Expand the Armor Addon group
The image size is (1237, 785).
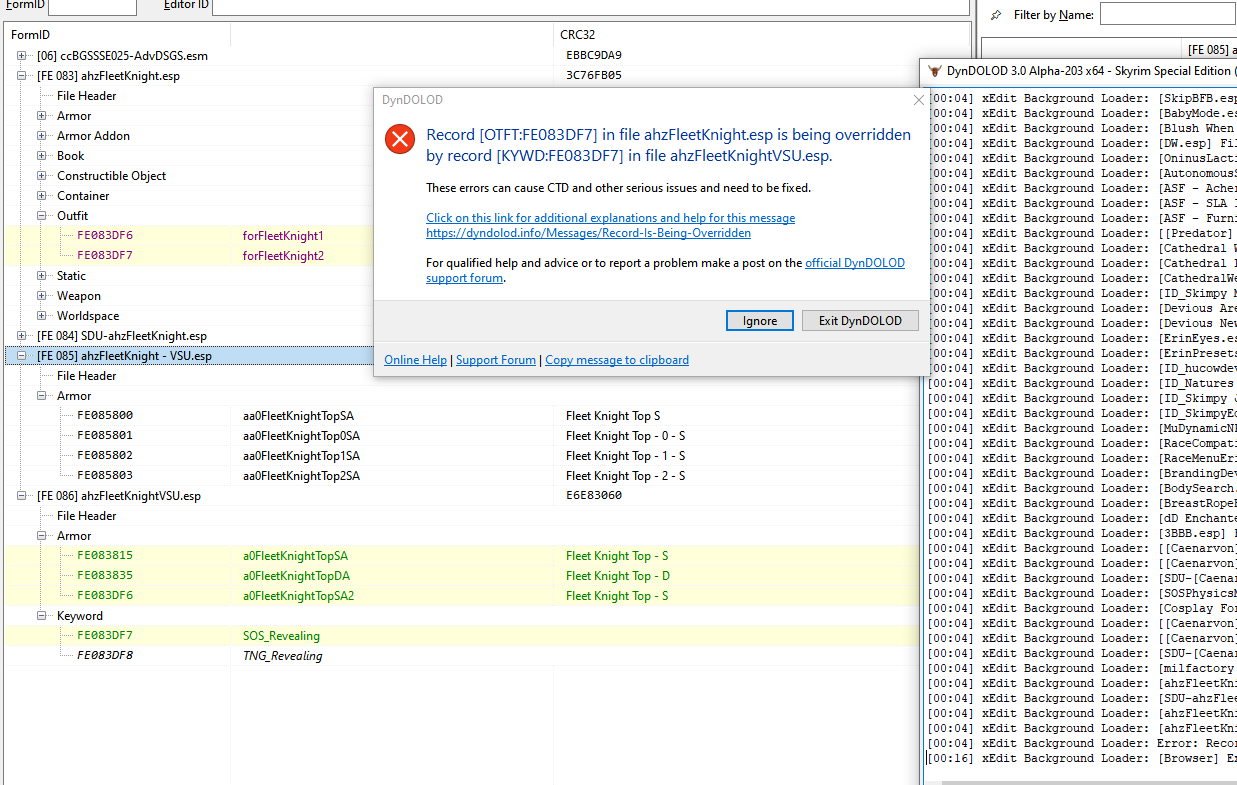click(x=42, y=136)
